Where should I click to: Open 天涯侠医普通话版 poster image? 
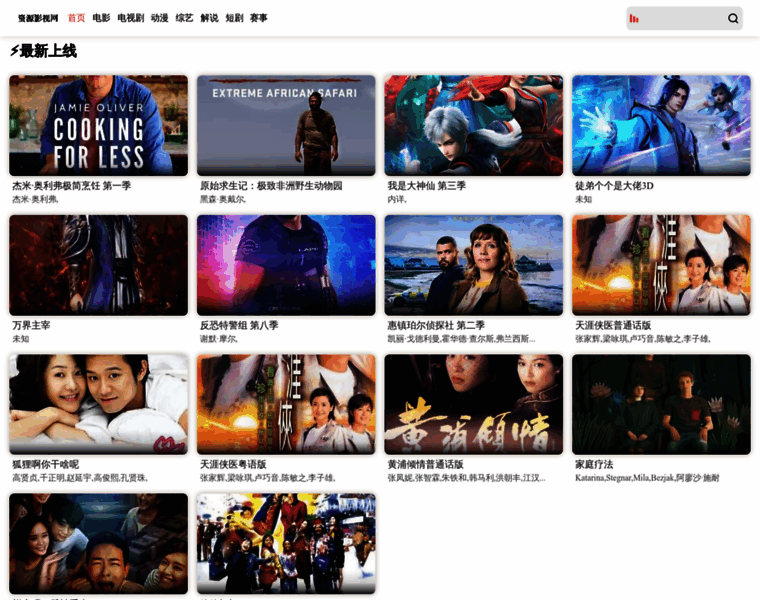[x=661, y=265]
